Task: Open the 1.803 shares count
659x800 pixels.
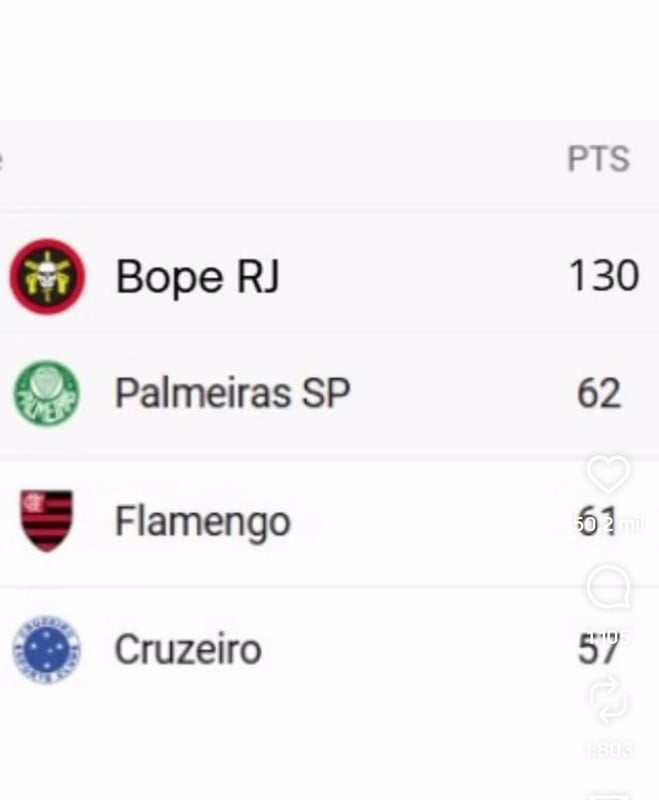Action: coord(611,748)
